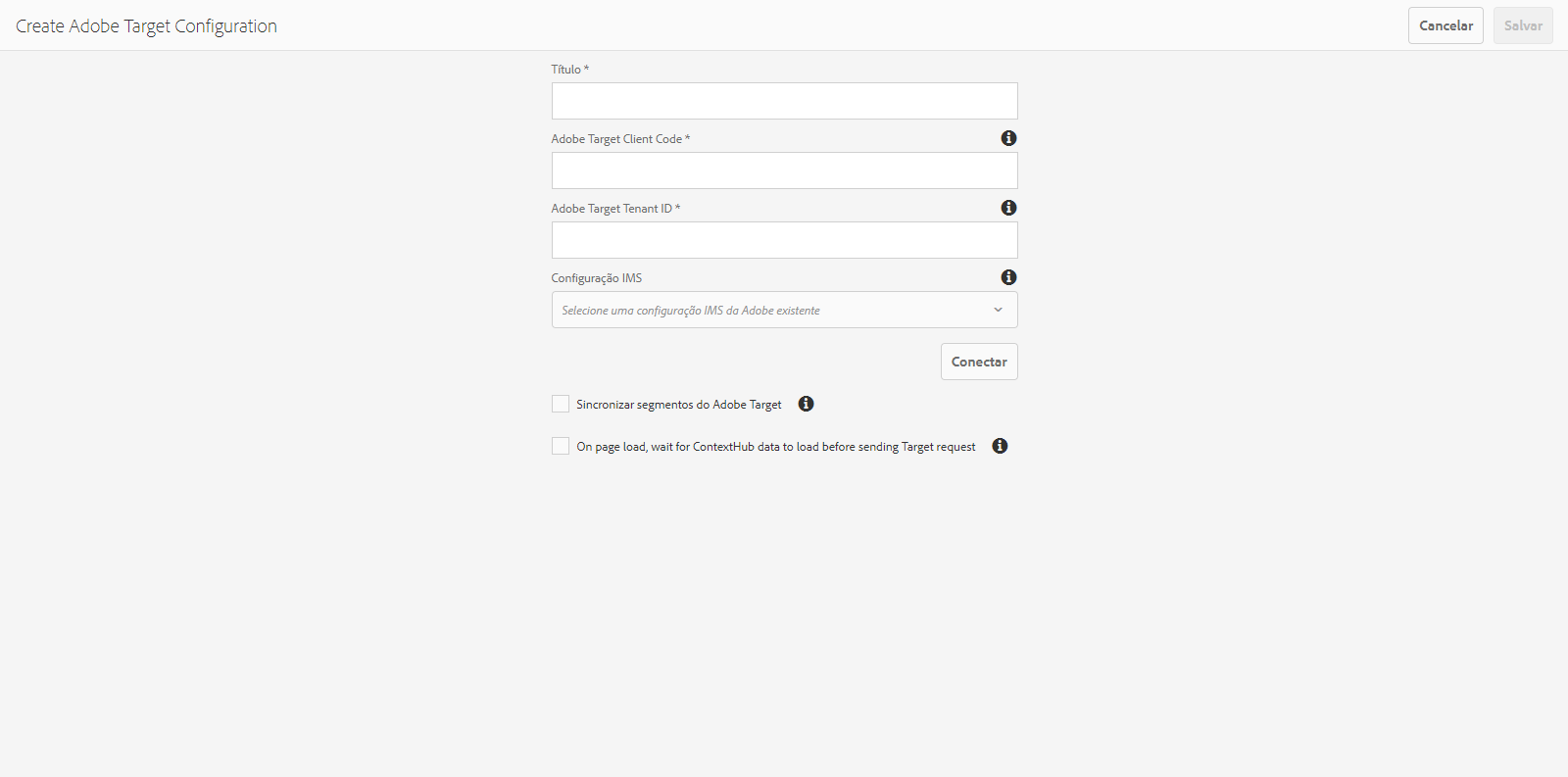Open info tooltip for Adobe Target Tenant ID
The height and width of the screenshot is (777, 1568).
click(x=1008, y=208)
